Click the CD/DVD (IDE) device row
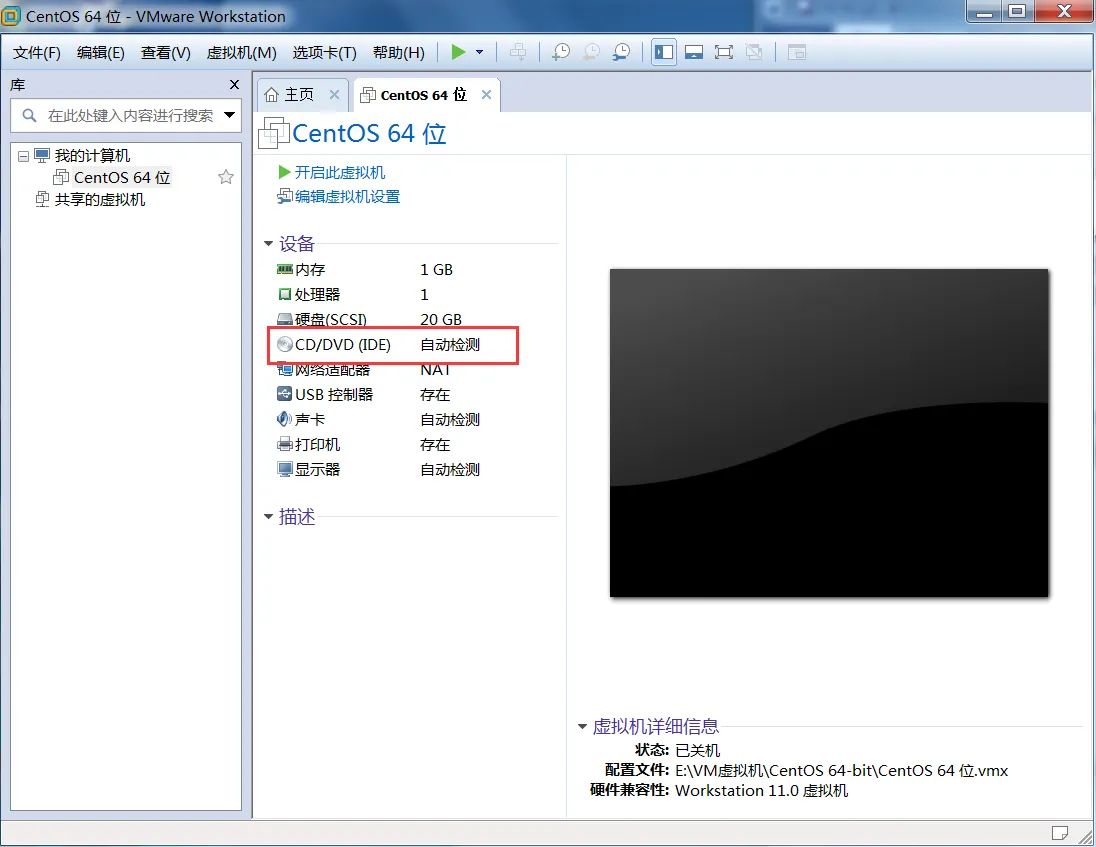The image size is (1096, 847). 380,345
